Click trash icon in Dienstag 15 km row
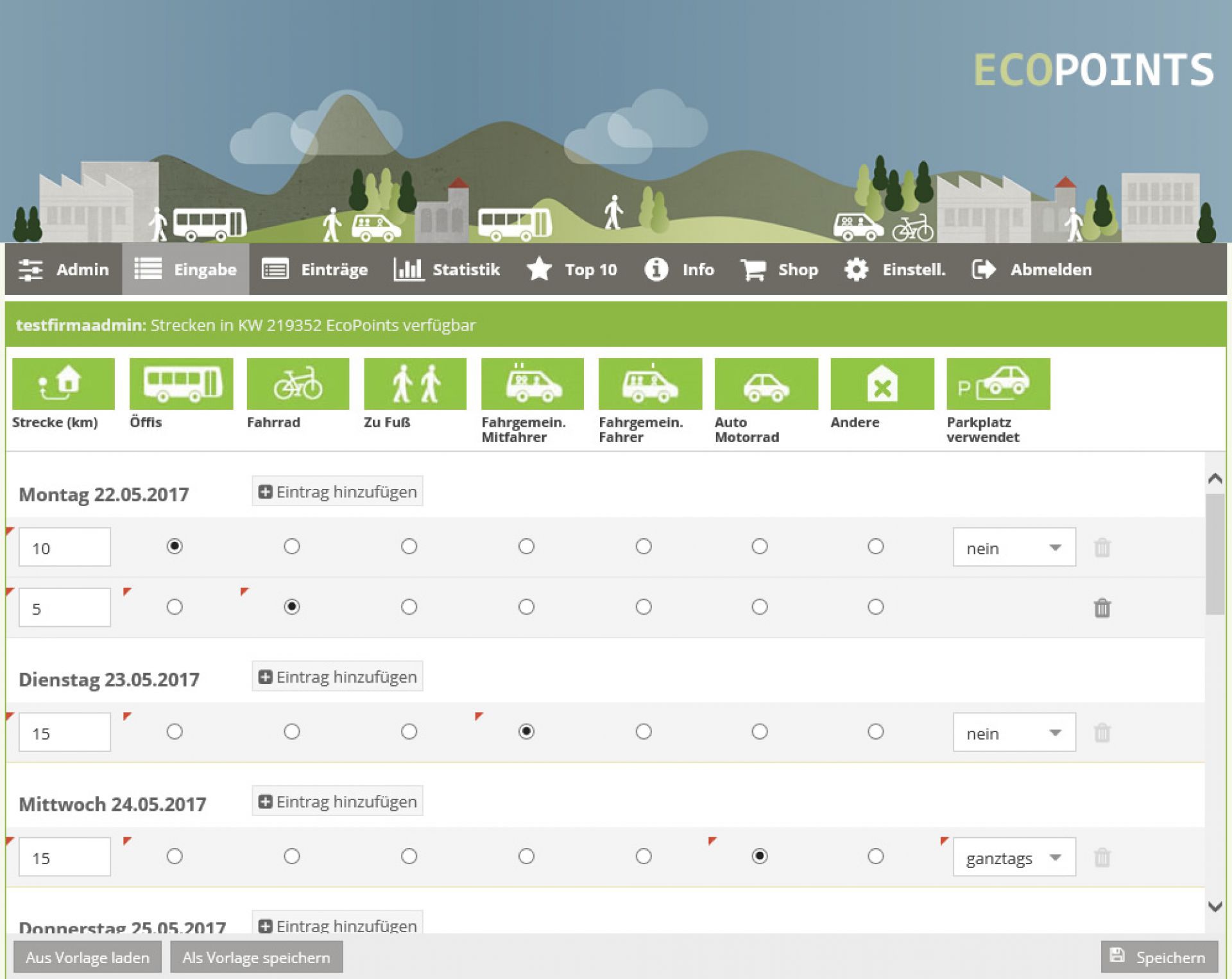This screenshot has width=1232, height=979. pyautogui.click(x=1102, y=732)
